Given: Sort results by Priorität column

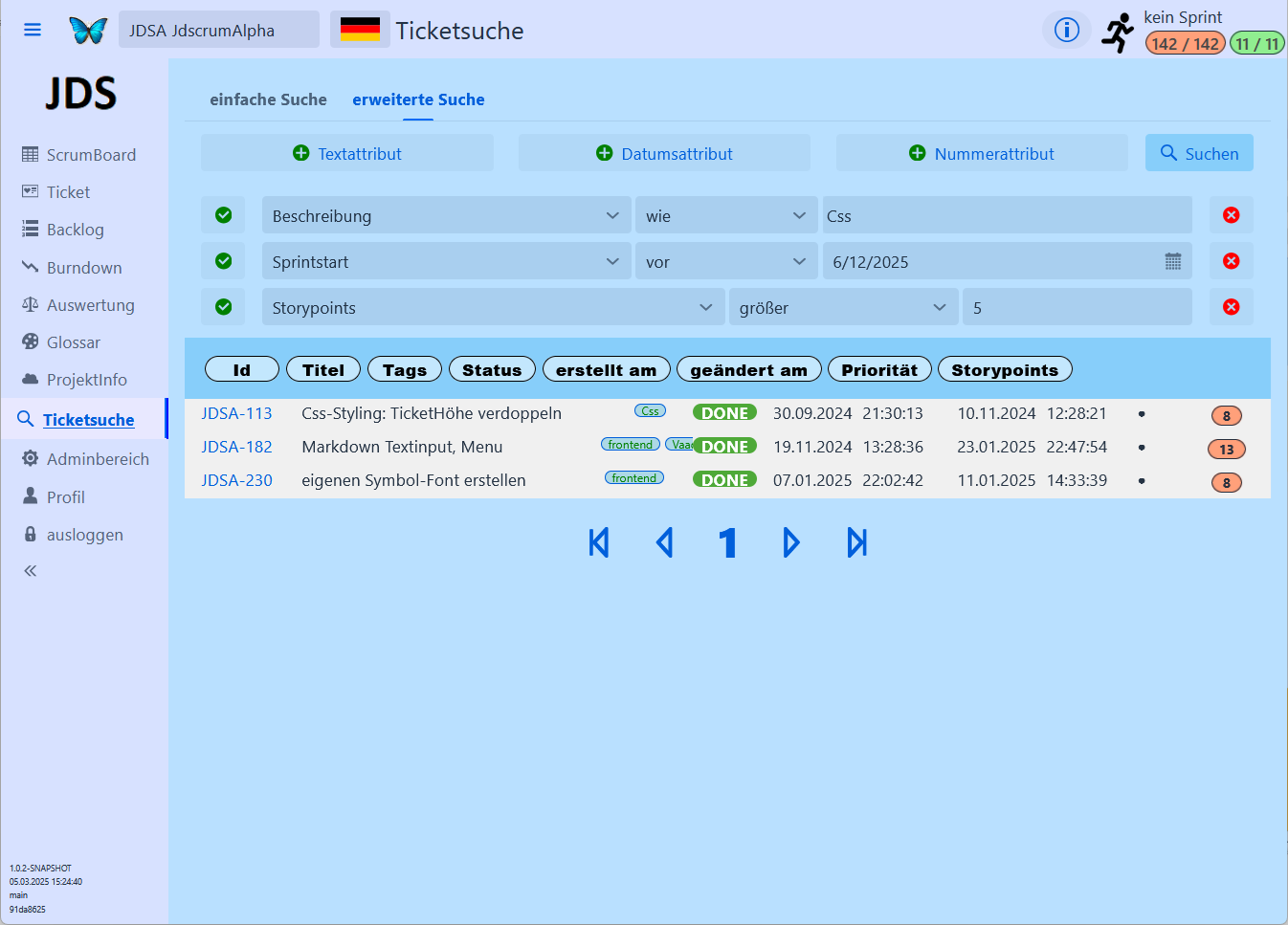Looking at the screenshot, I should click(879, 370).
